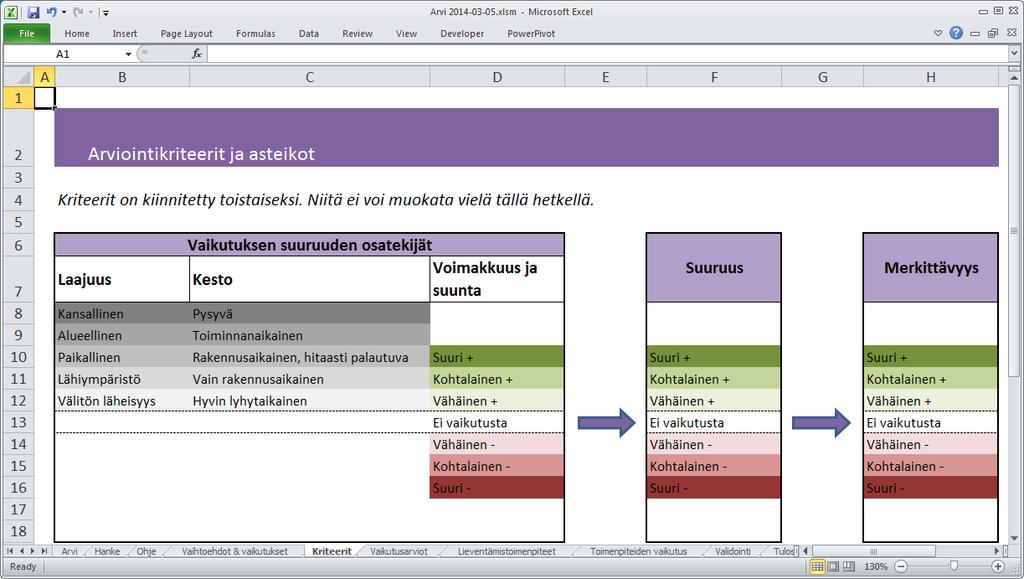
Task: Switch to Page Layout view icon
Action: [x=833, y=567]
